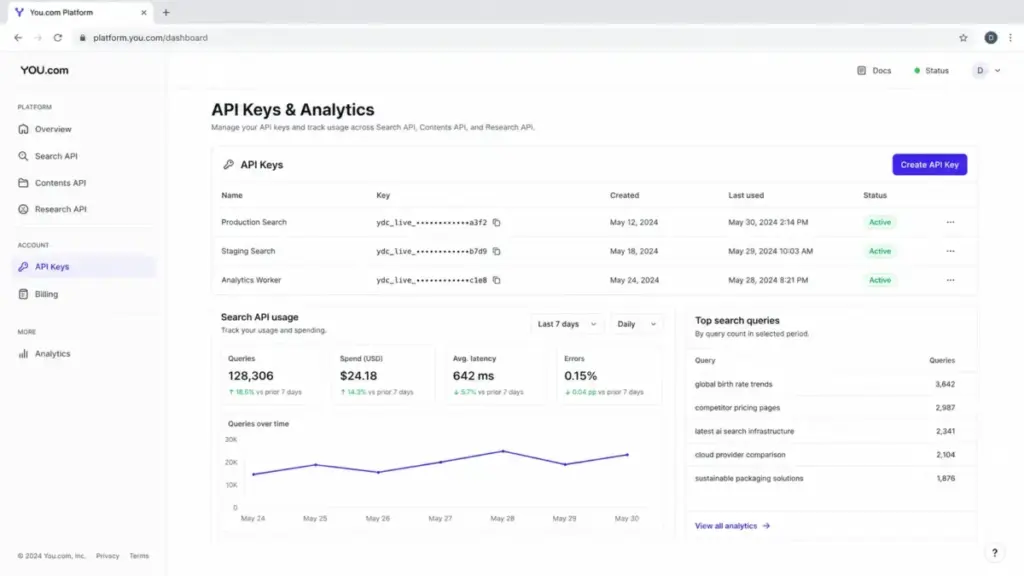This screenshot has height=576, width=1024.
Task: Click the Analytics bar chart icon
Action: coord(24,353)
